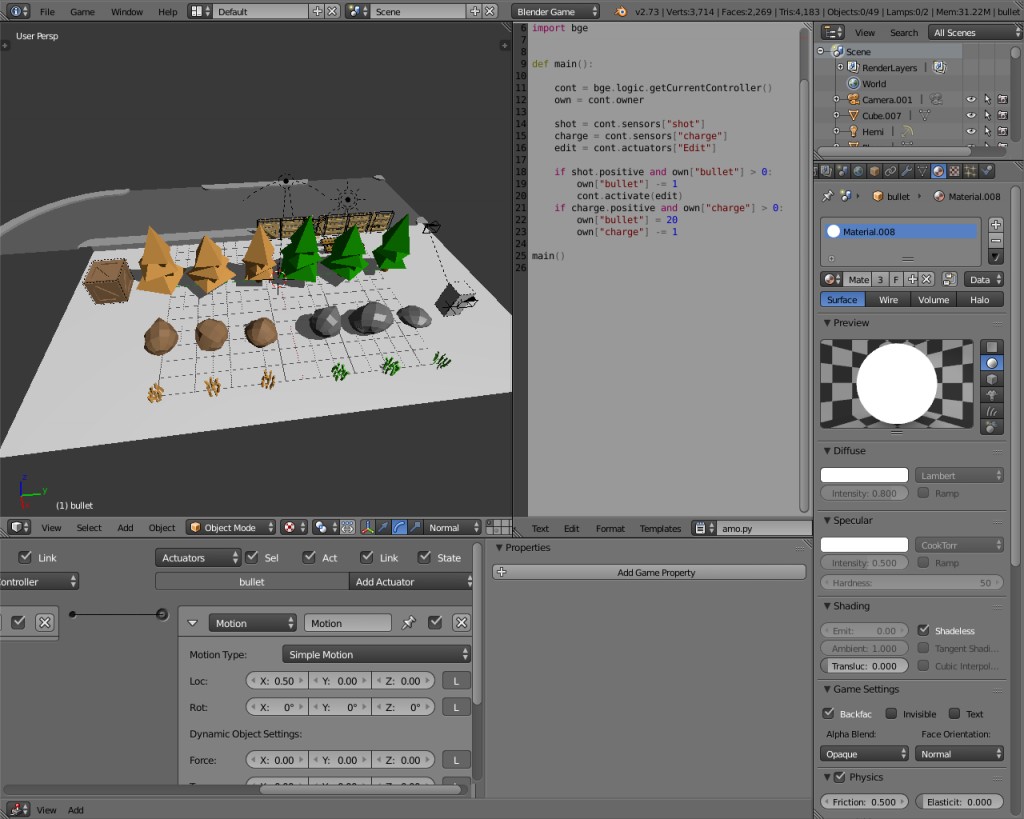Image resolution: width=1024 pixels, height=819 pixels.
Task: Select the Modifiers wrench icon
Action: pos(906,172)
